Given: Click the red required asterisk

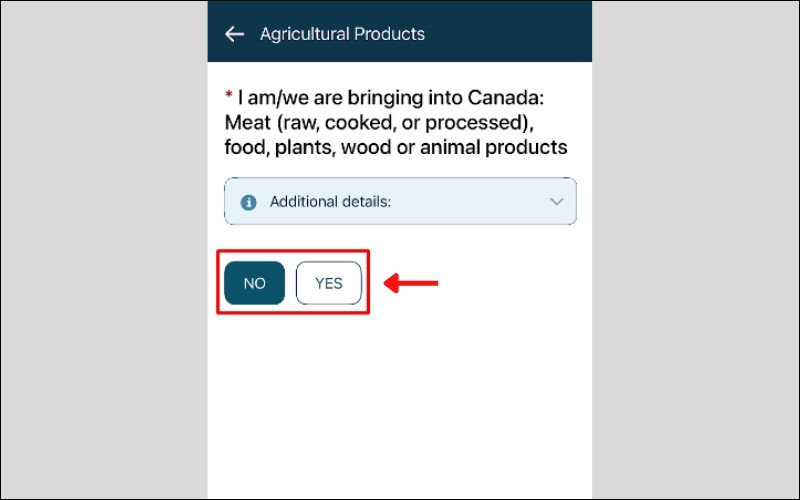Looking at the screenshot, I should (229, 97).
